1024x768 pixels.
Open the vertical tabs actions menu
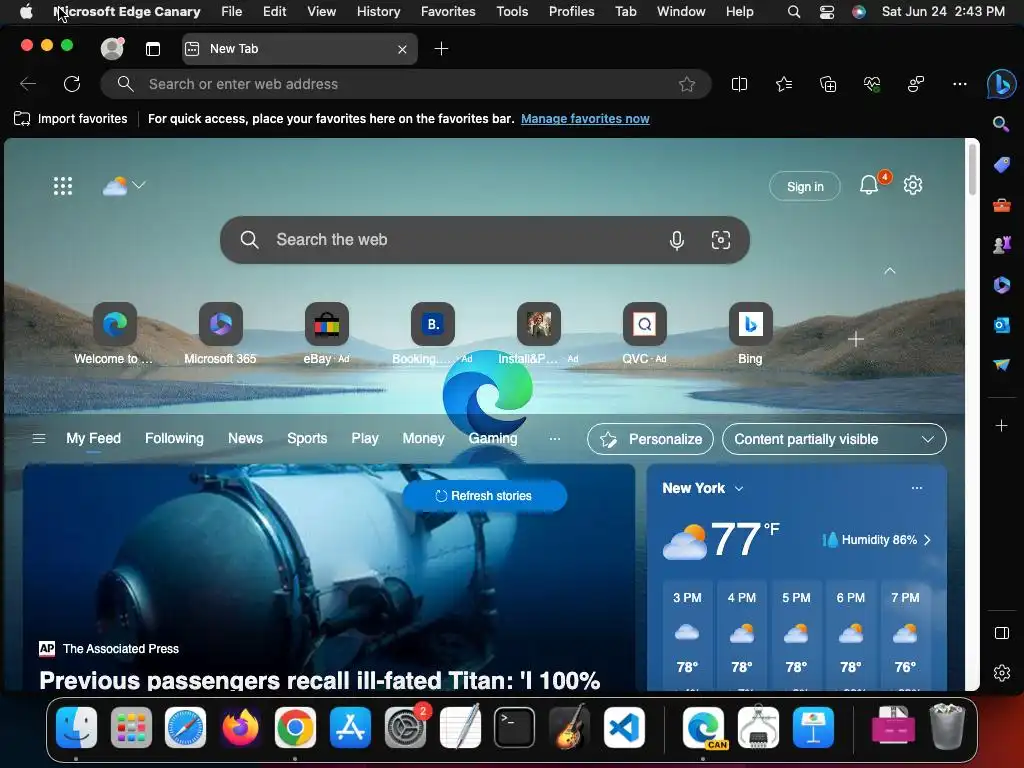click(153, 49)
